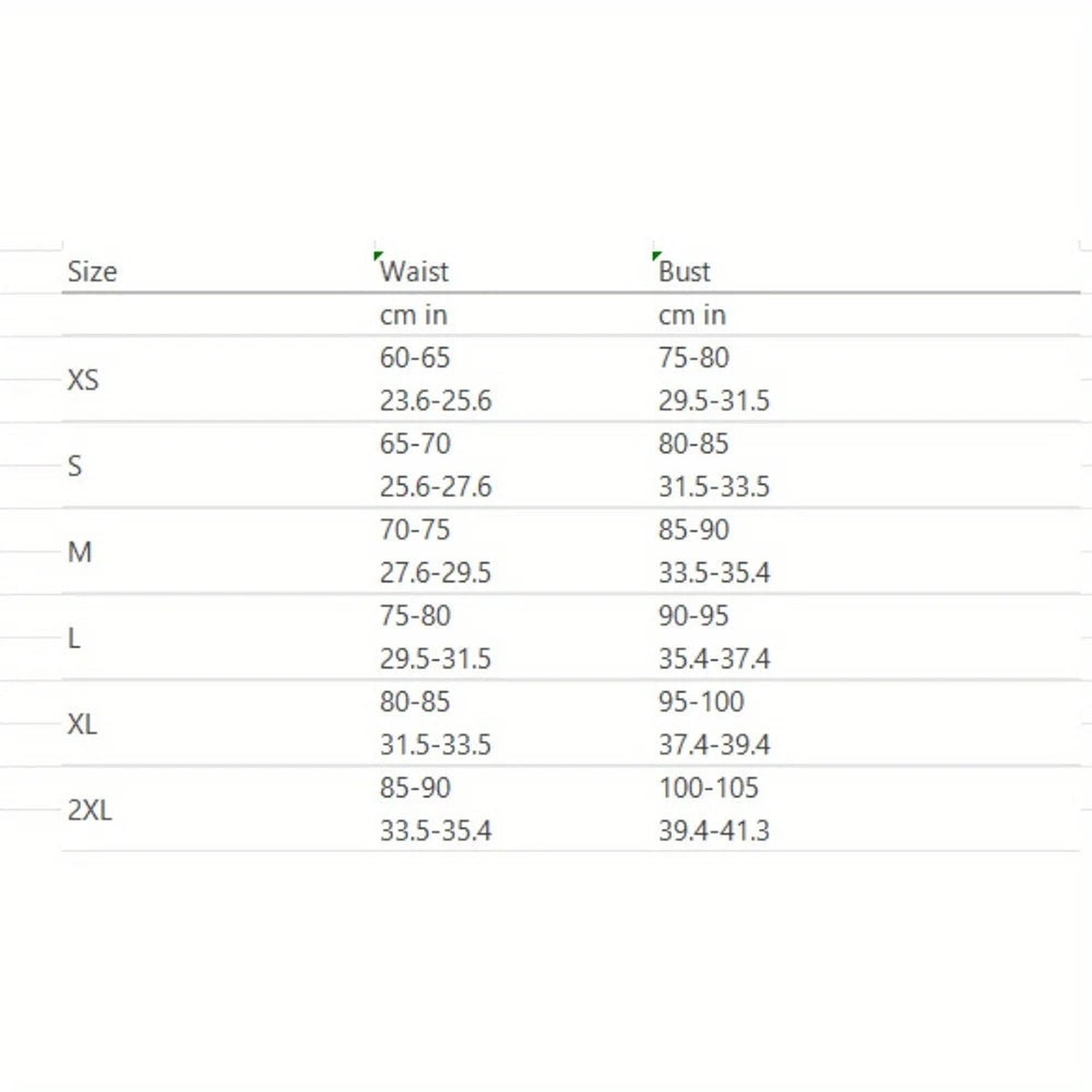Click the 95-100 bust measurement cell

(701, 702)
